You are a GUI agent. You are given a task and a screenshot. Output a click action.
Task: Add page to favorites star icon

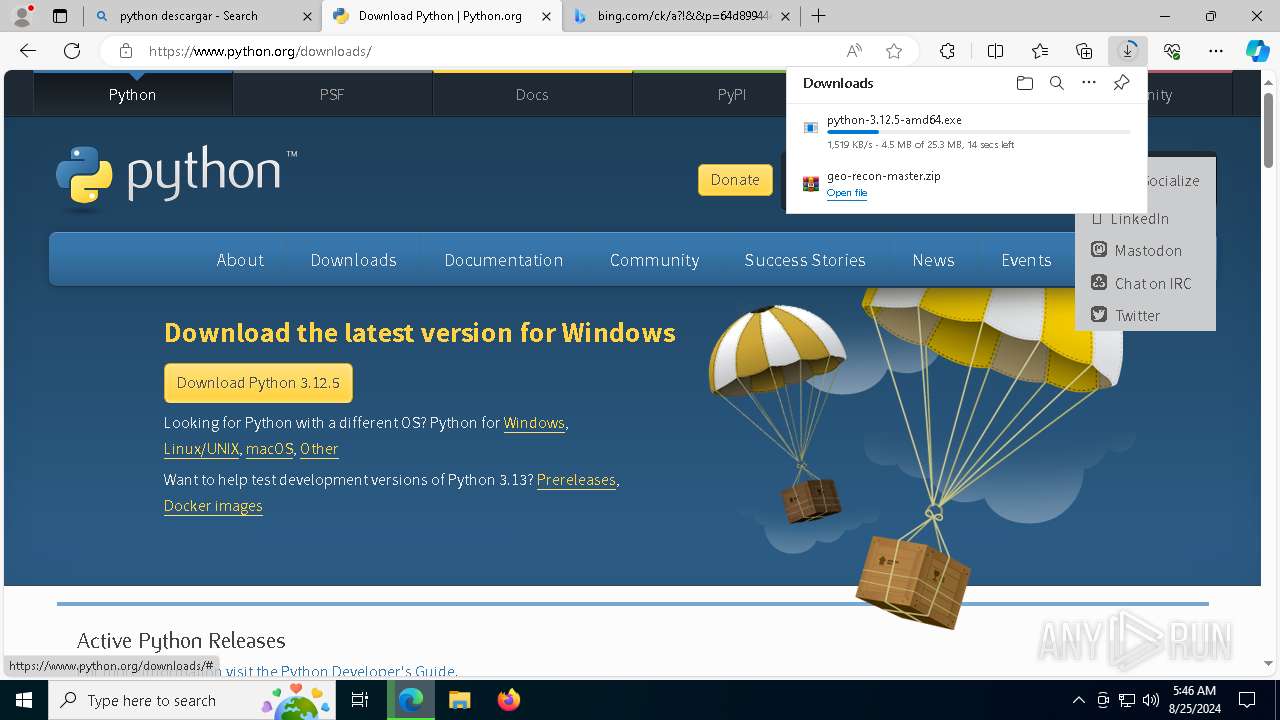[894, 51]
